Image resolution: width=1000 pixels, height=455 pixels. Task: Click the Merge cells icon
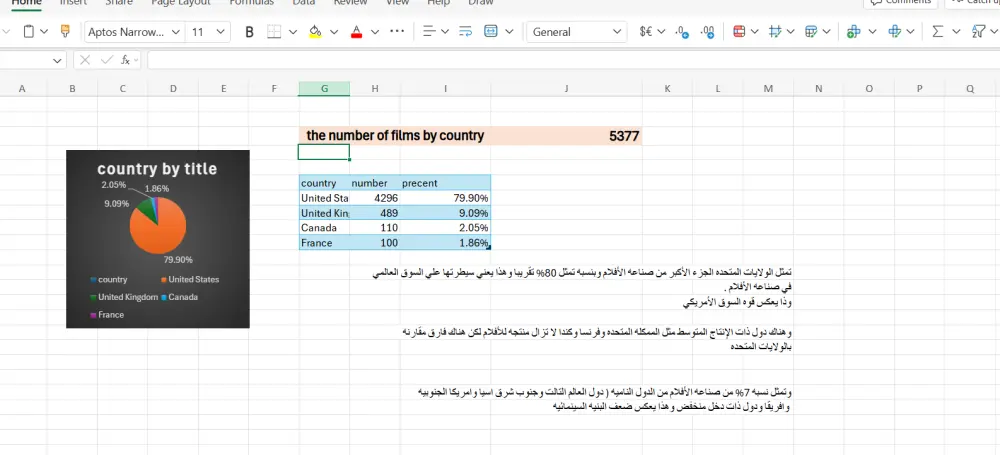click(490, 31)
